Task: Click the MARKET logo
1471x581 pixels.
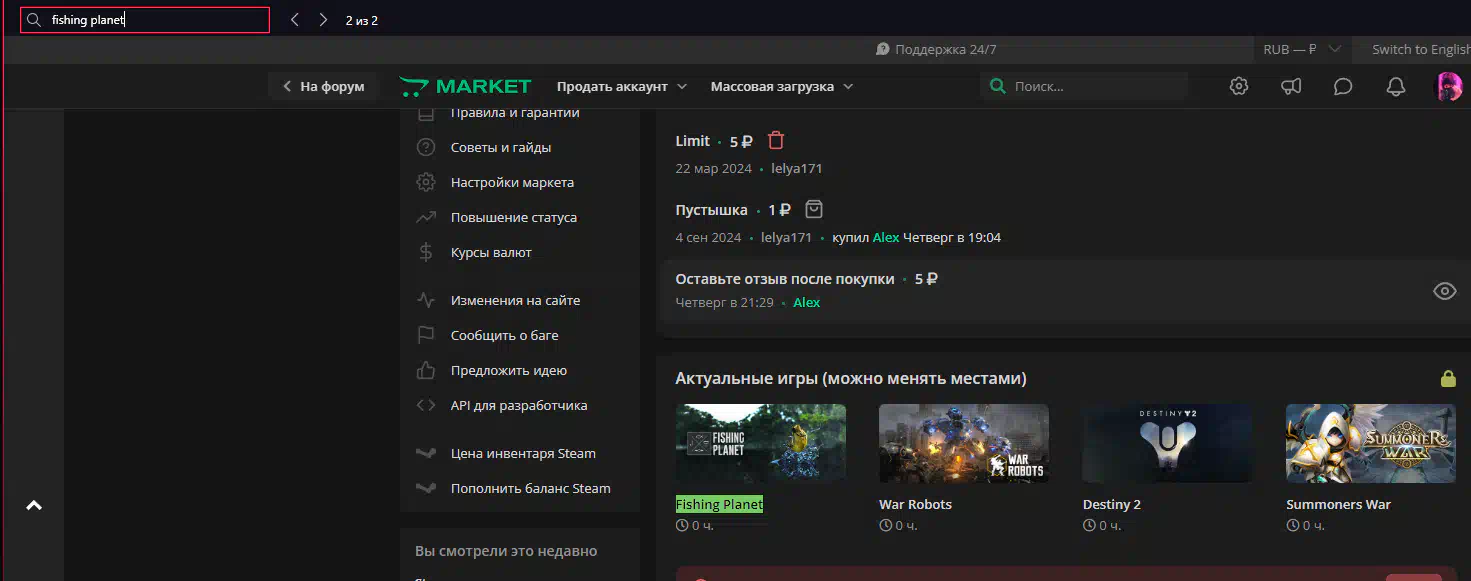Action: coord(465,86)
